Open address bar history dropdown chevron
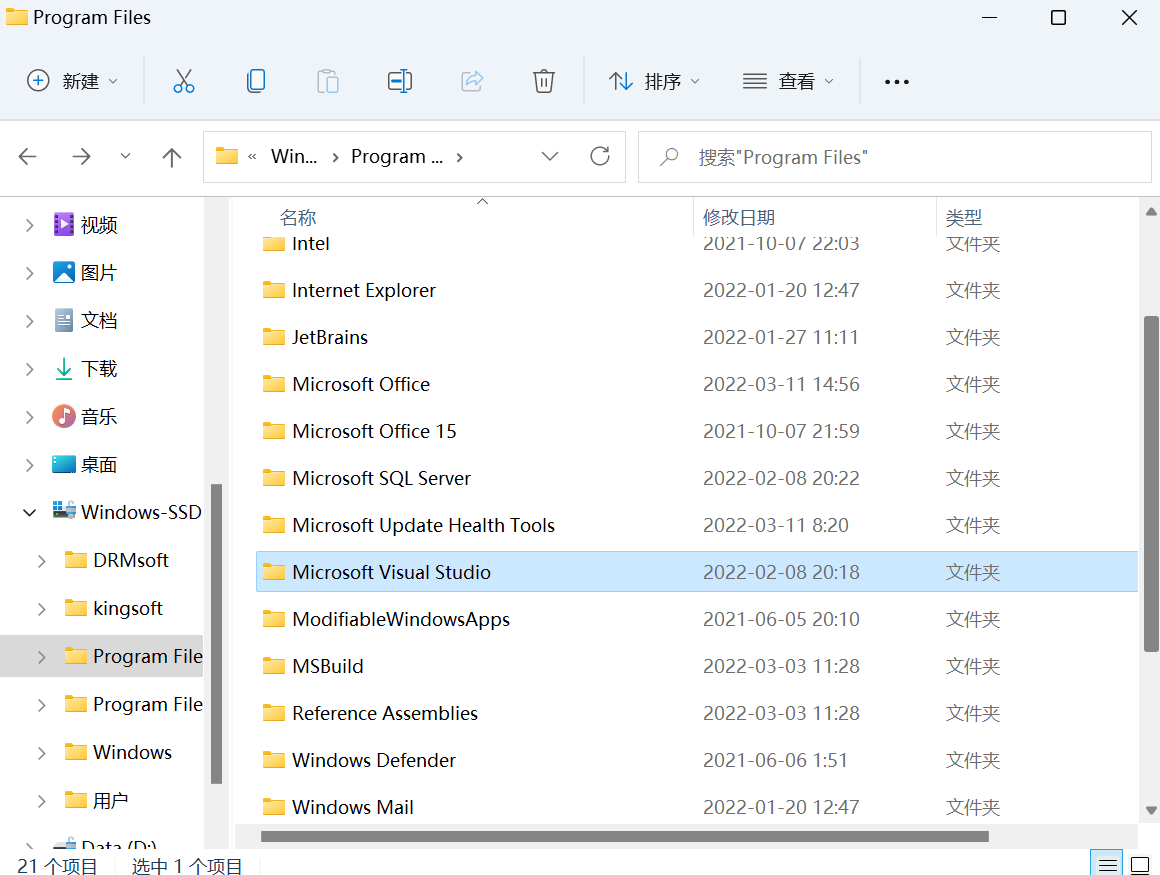 click(550, 156)
